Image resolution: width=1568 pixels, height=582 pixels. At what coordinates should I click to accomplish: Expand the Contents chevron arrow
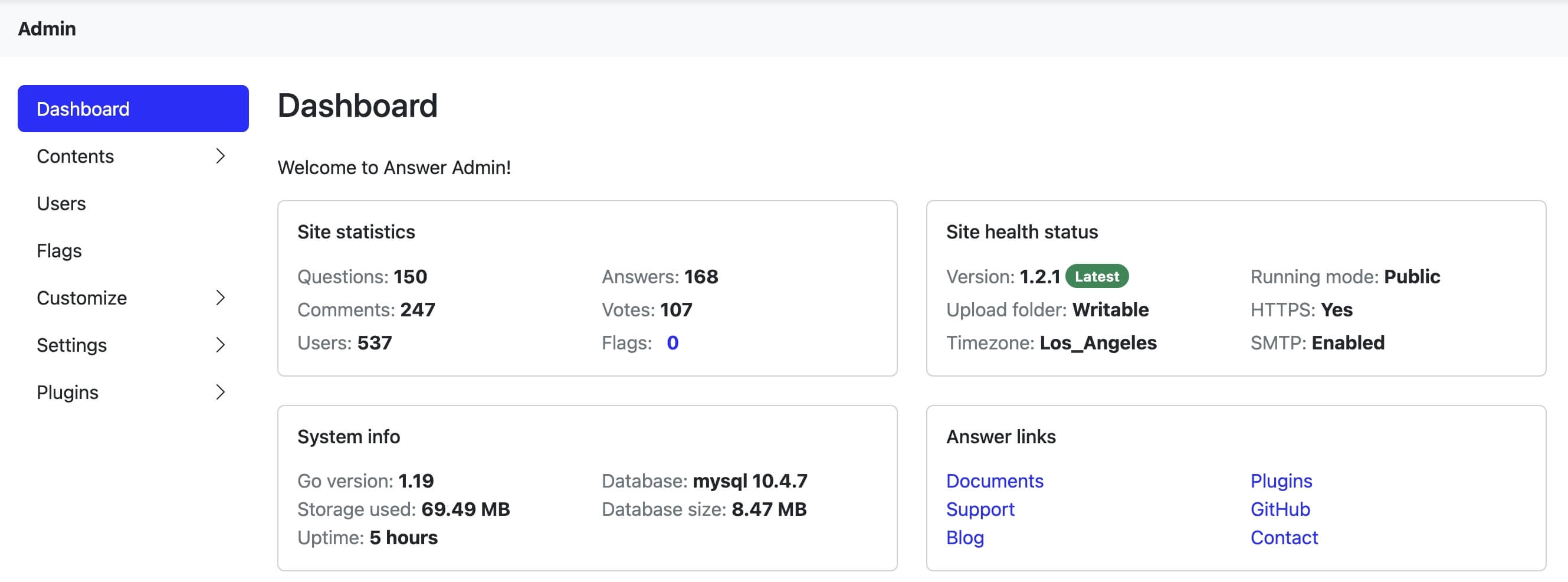(221, 156)
